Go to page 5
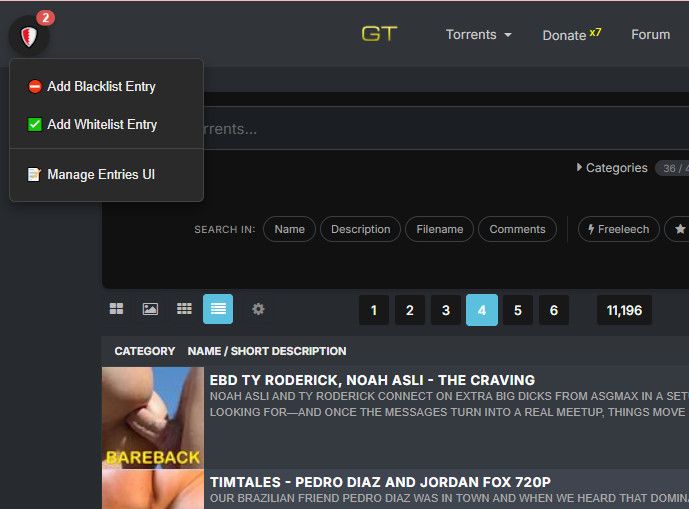This screenshot has width=689, height=509. tap(518, 310)
